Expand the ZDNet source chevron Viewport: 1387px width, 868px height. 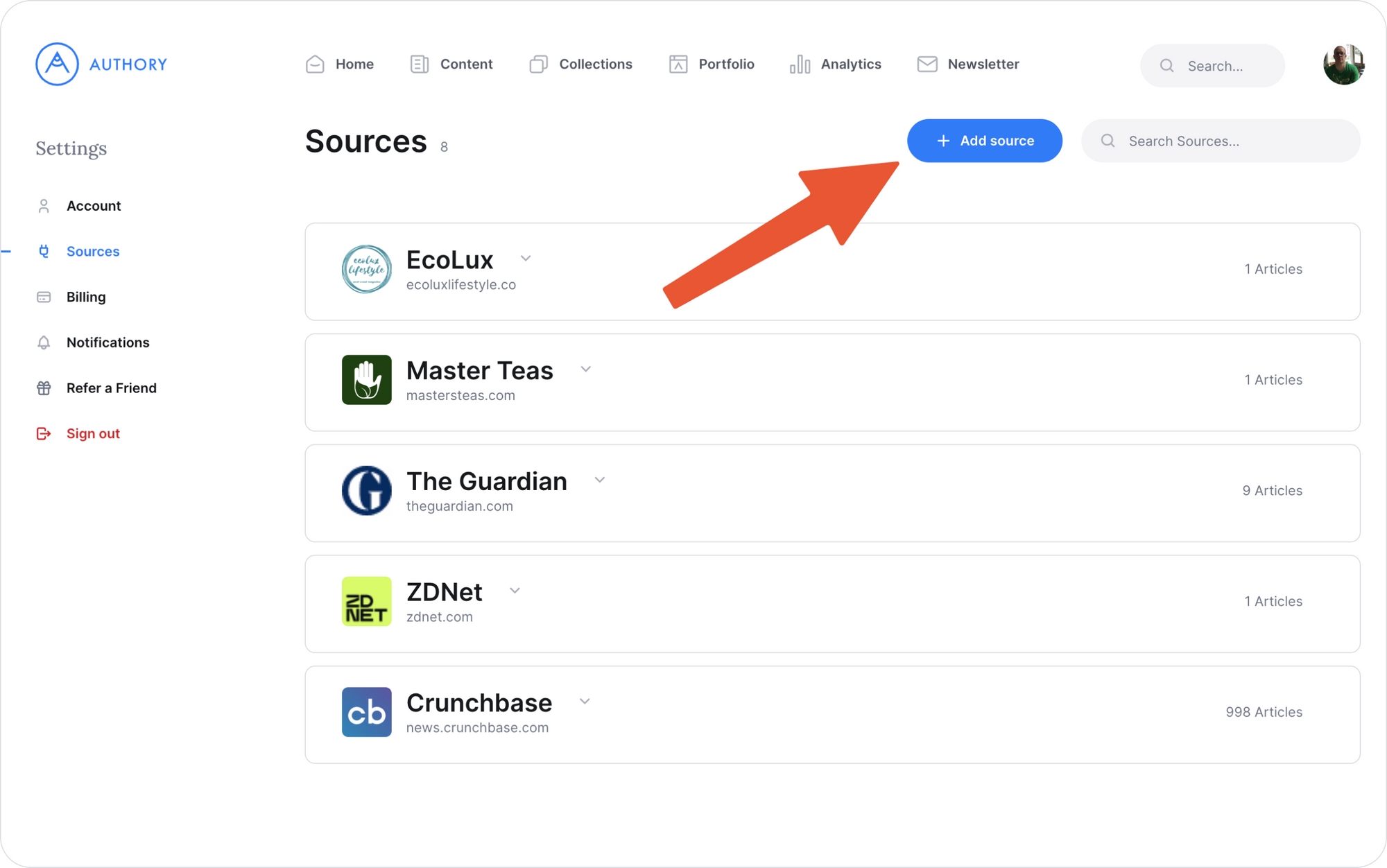tap(515, 591)
